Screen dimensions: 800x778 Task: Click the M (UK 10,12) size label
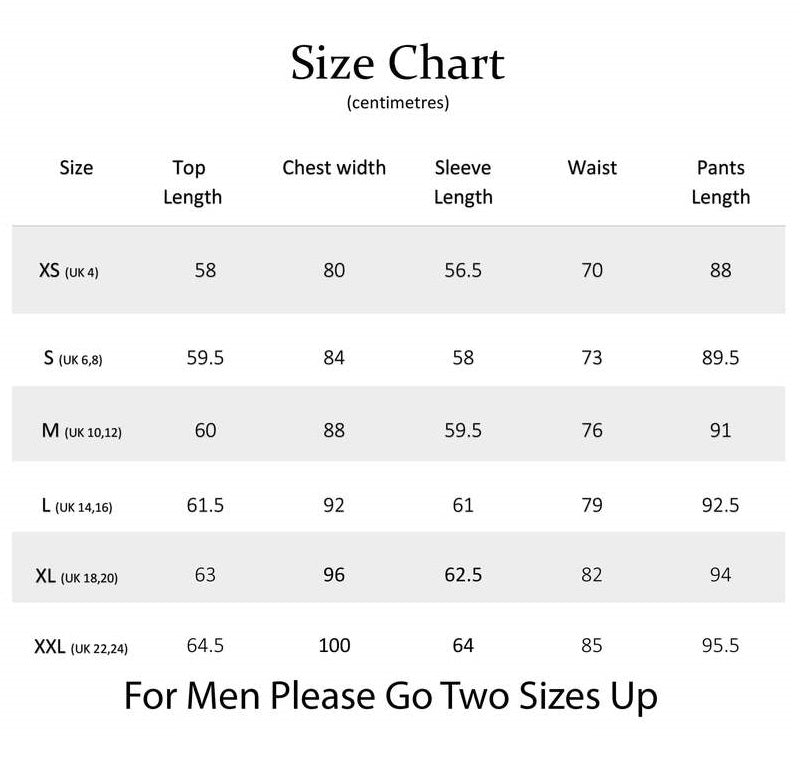click(x=81, y=432)
